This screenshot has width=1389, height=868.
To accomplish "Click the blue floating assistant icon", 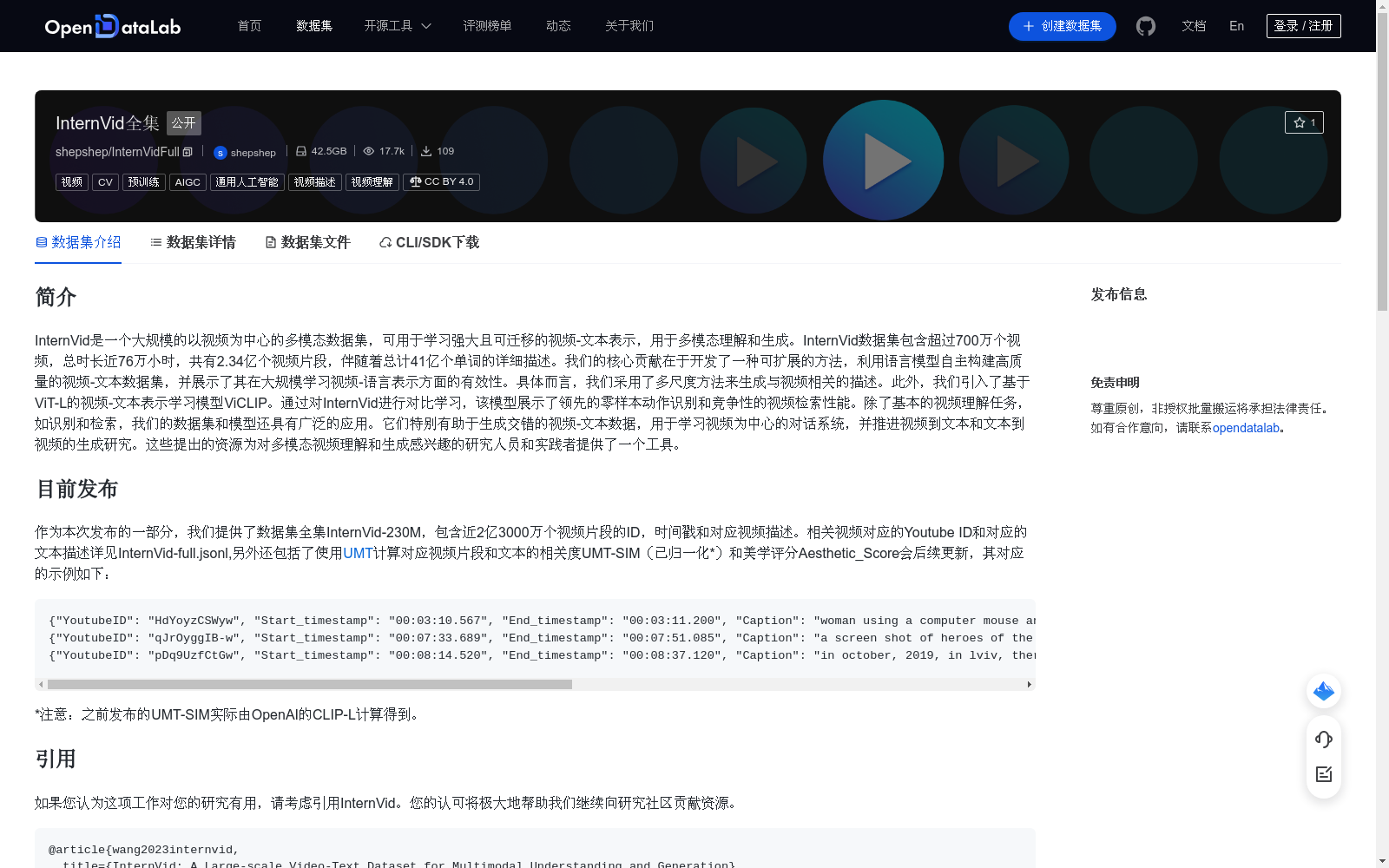I will coord(1324,691).
